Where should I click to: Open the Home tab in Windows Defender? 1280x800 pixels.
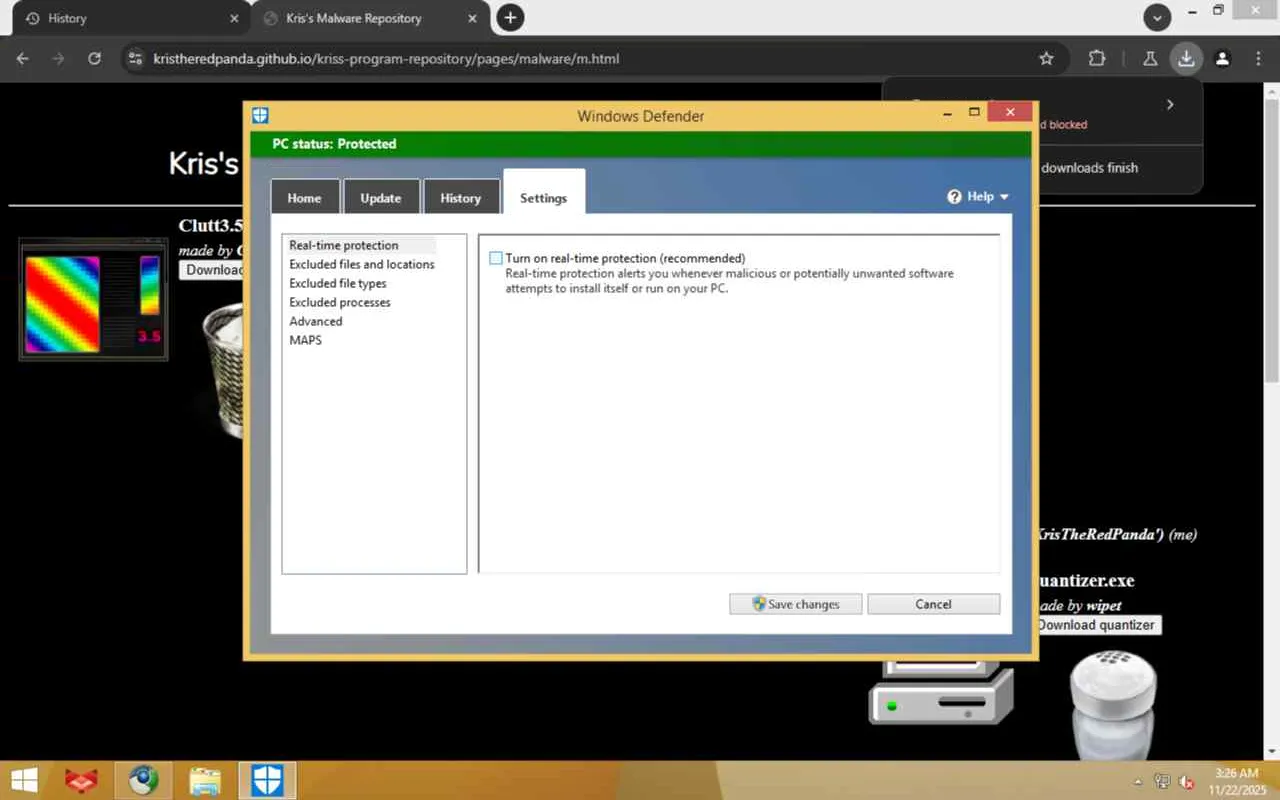[305, 196]
